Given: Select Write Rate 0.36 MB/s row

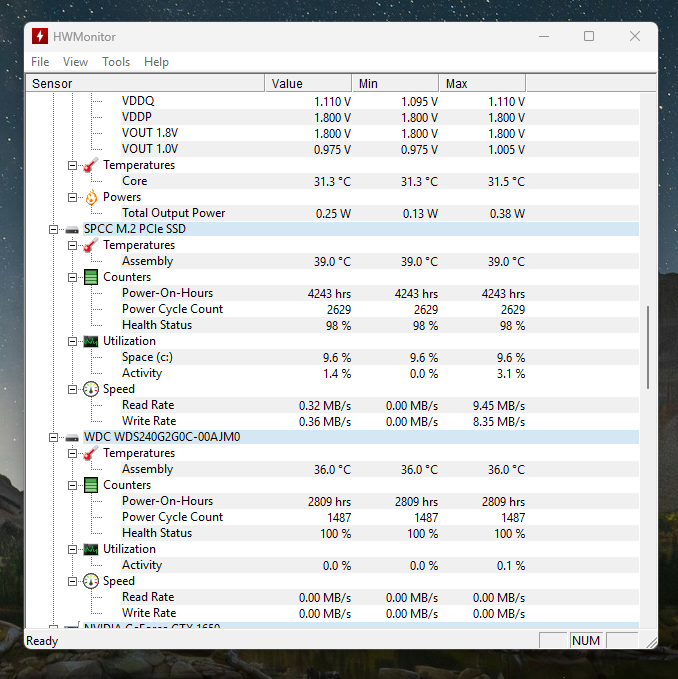Looking at the screenshot, I should point(380,422).
